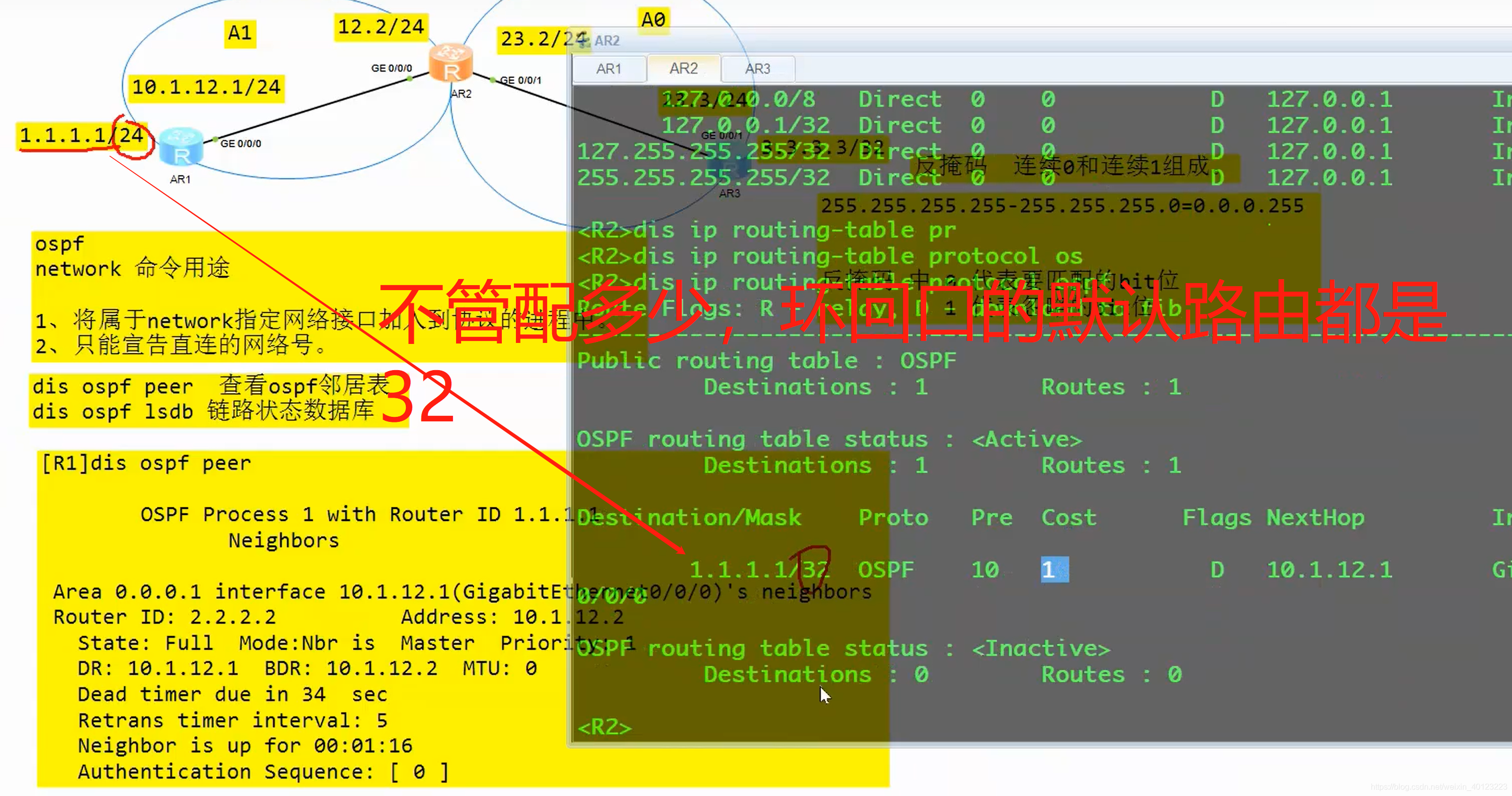1512x796 pixels.
Task: Click the <R2> command prompt line
Action: (x=604, y=727)
